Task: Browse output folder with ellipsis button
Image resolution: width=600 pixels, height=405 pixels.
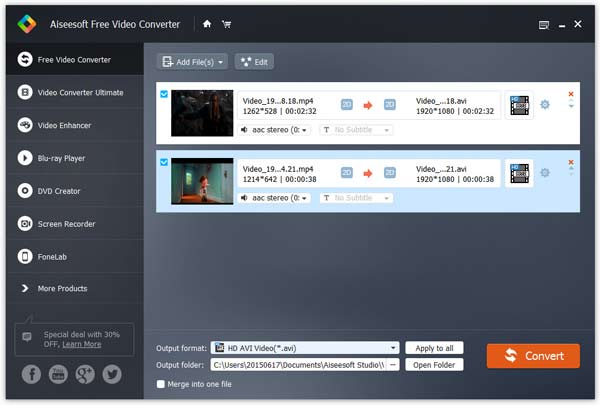Action: tap(393, 365)
